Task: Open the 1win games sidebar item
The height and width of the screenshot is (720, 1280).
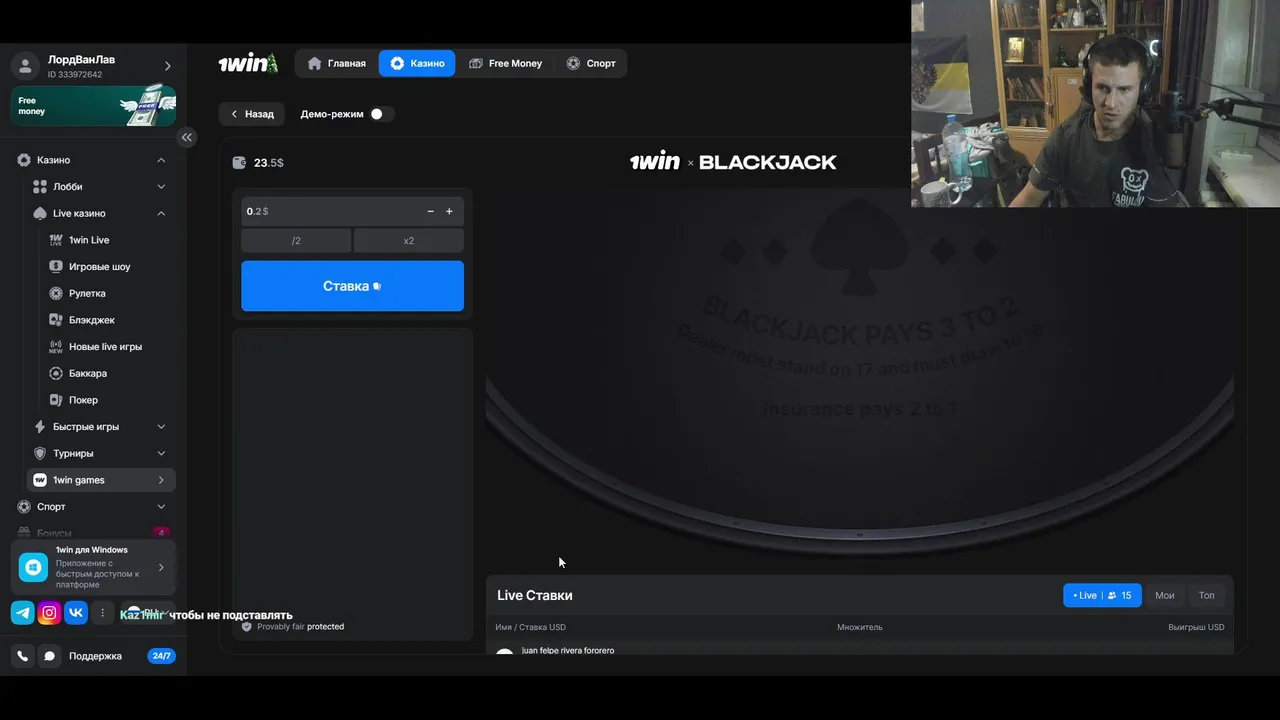Action: coord(101,480)
